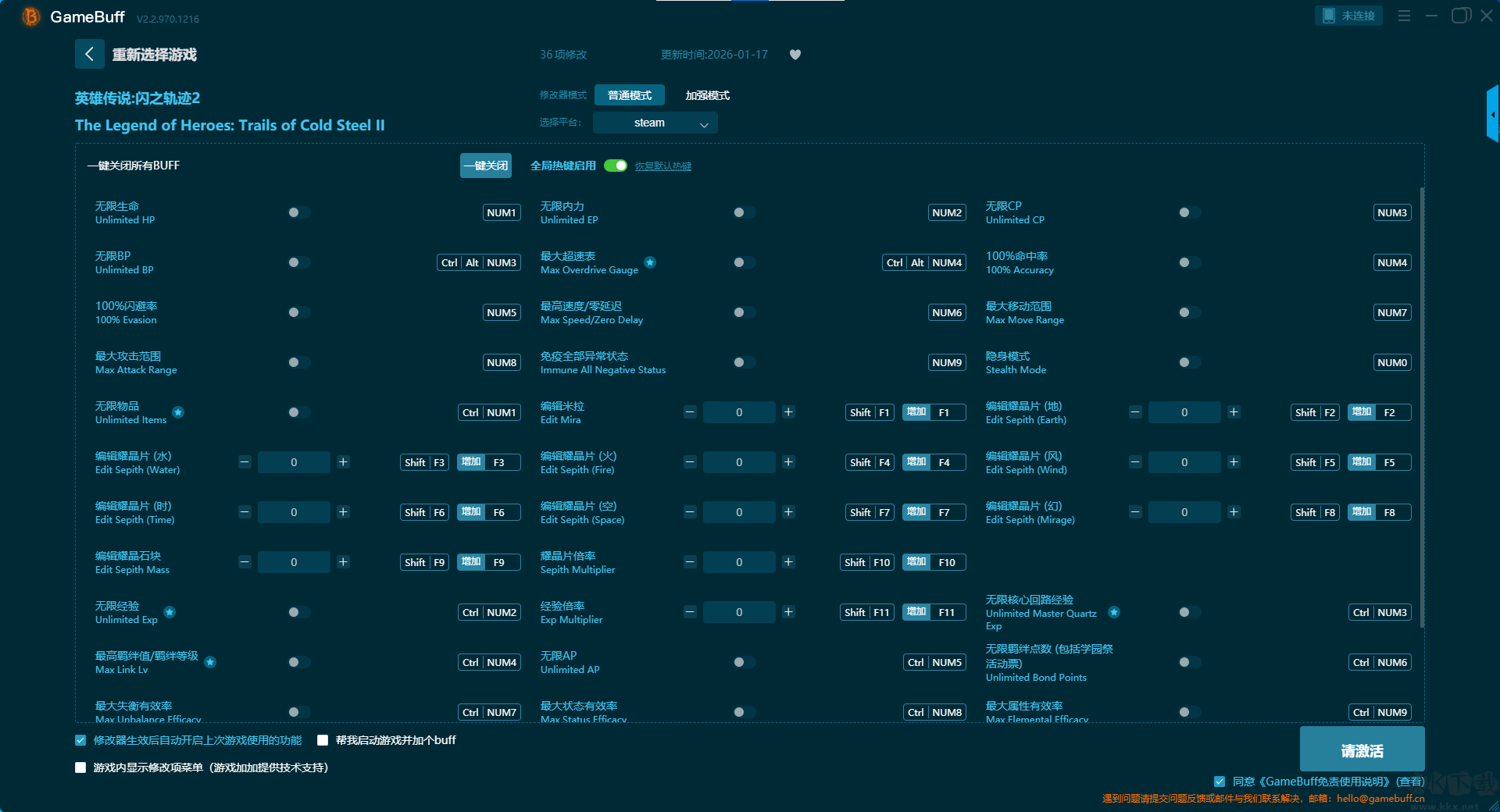Open the hamburger menu in title bar

(1404, 16)
